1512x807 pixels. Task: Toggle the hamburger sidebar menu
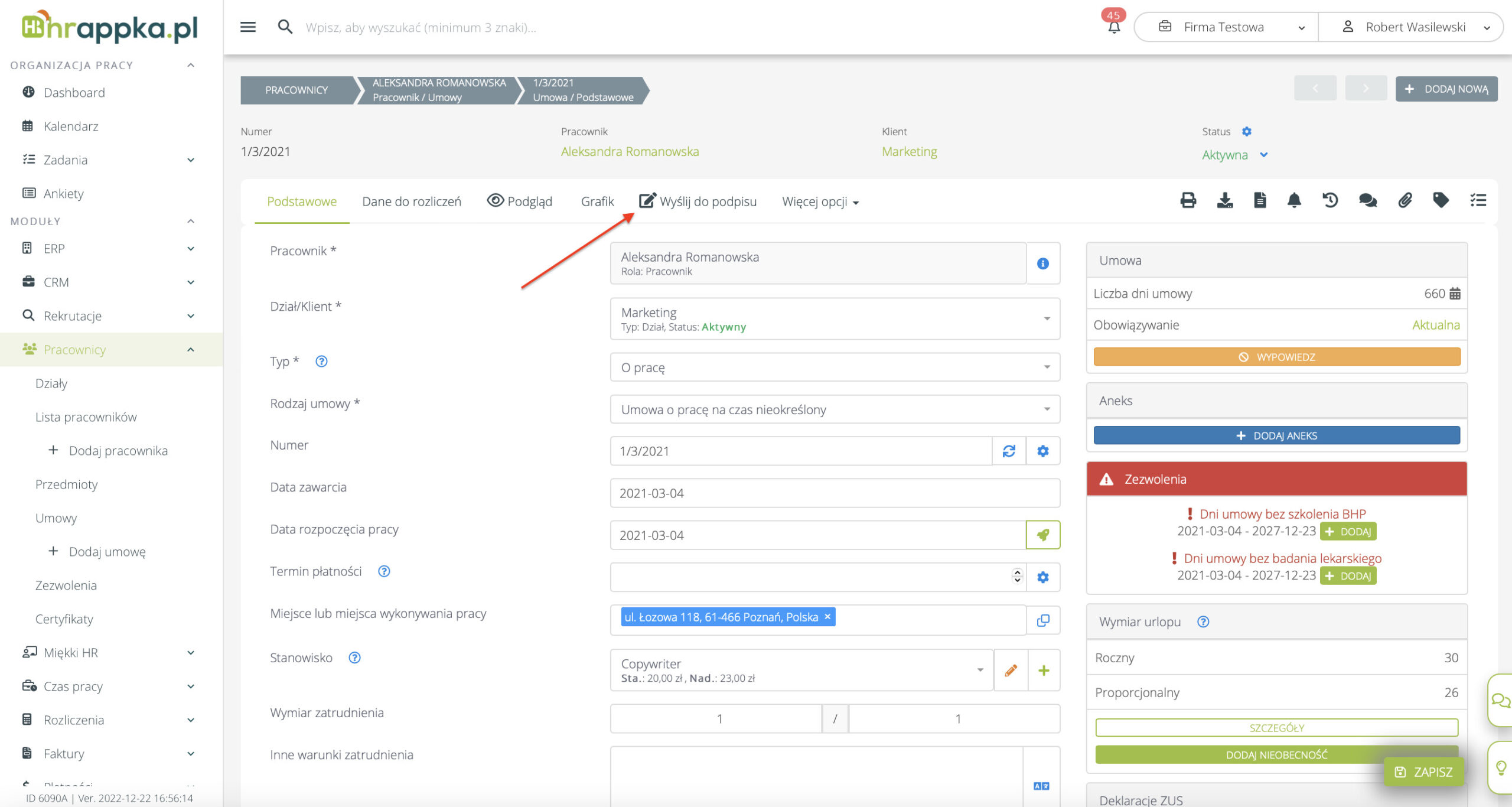click(248, 27)
